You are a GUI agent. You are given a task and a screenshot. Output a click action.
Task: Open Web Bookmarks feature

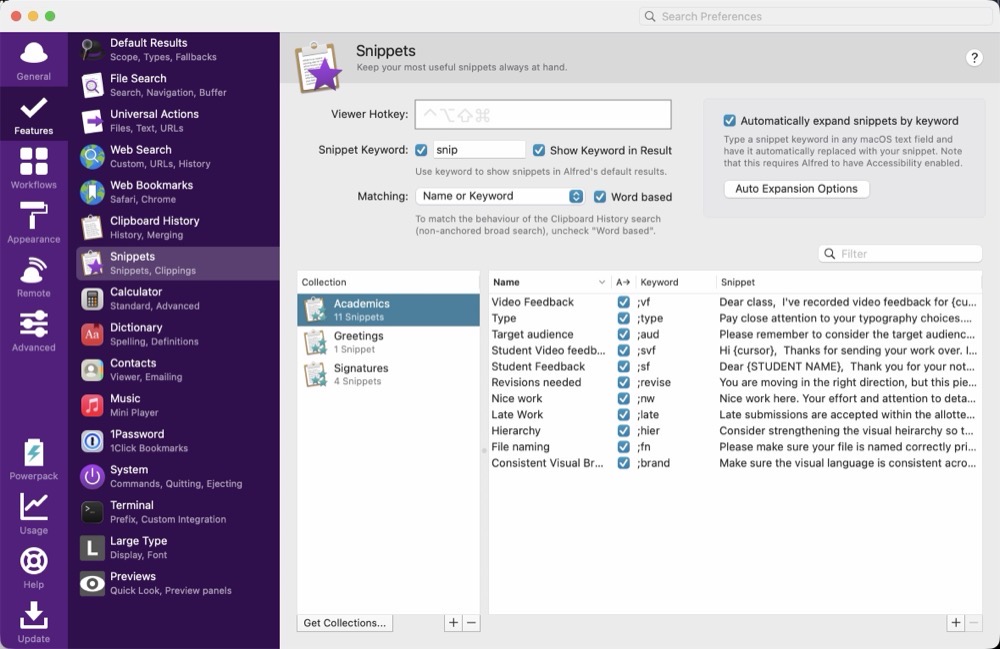click(x=177, y=192)
